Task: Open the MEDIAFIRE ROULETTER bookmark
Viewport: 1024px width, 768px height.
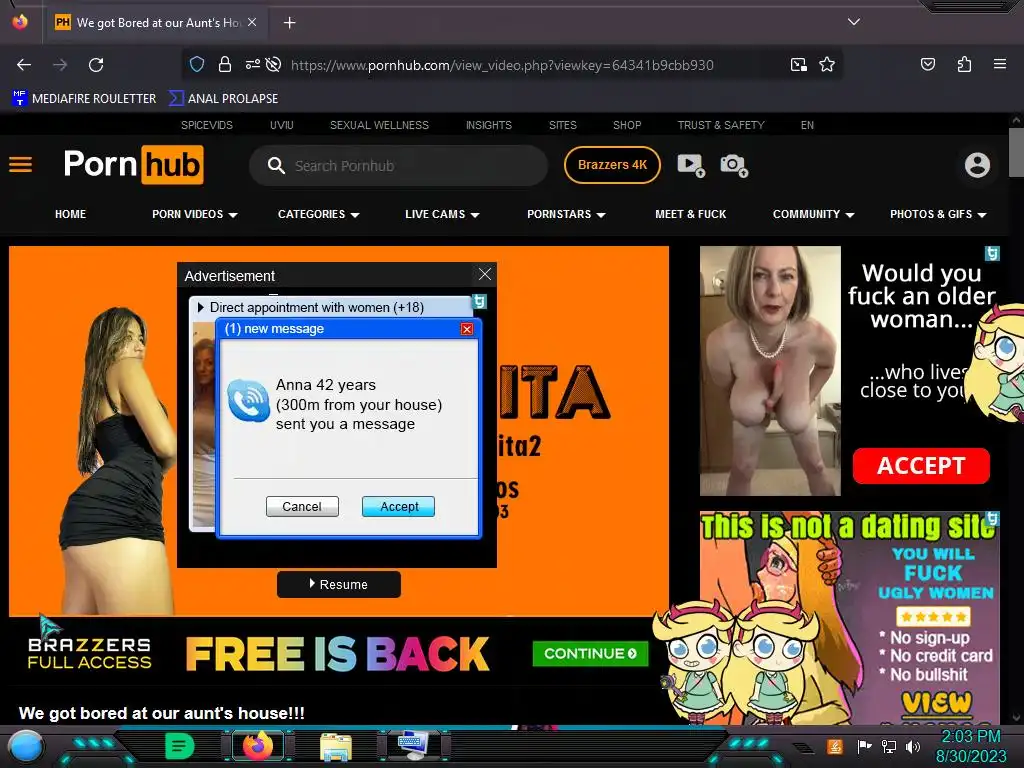Action: (x=84, y=99)
